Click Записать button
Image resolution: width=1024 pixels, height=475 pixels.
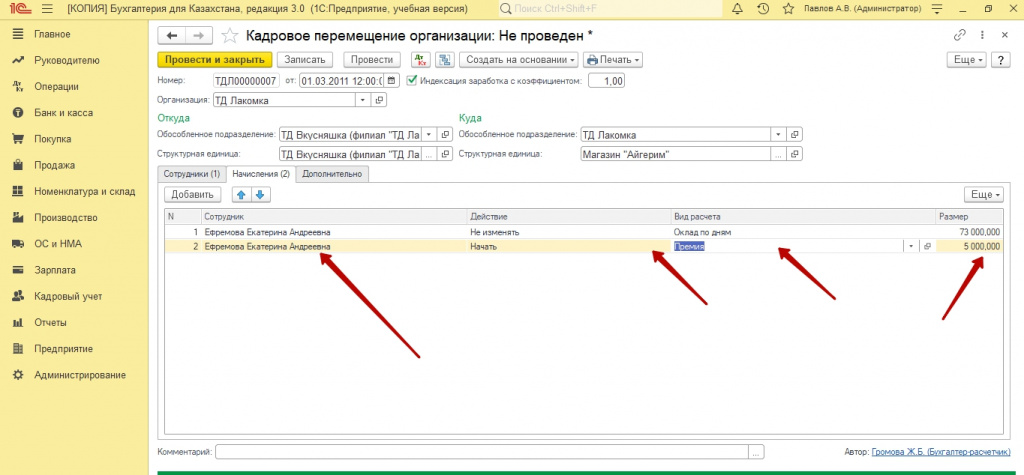[x=305, y=59]
